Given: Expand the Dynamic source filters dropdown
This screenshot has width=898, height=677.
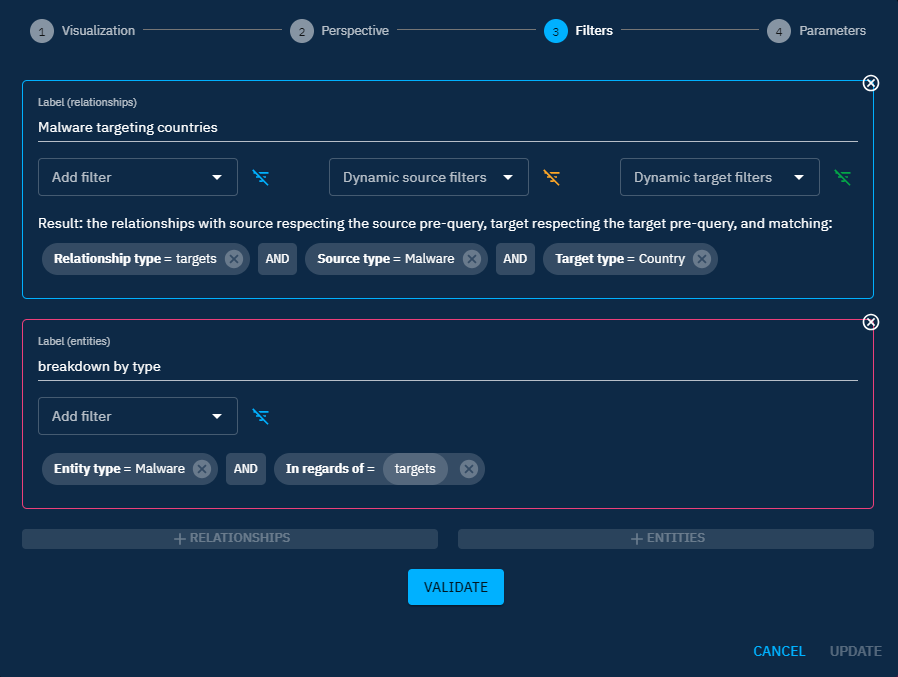Looking at the screenshot, I should tap(428, 177).
